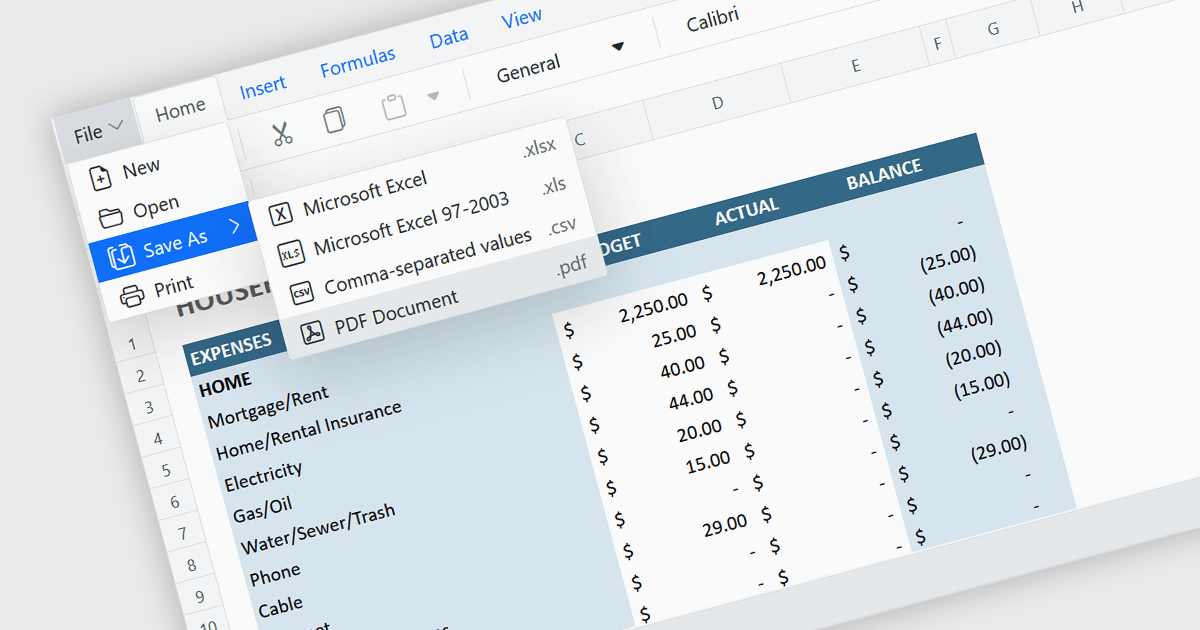This screenshot has height=630, width=1200.
Task: Click the Cut scissors icon
Action: click(282, 133)
